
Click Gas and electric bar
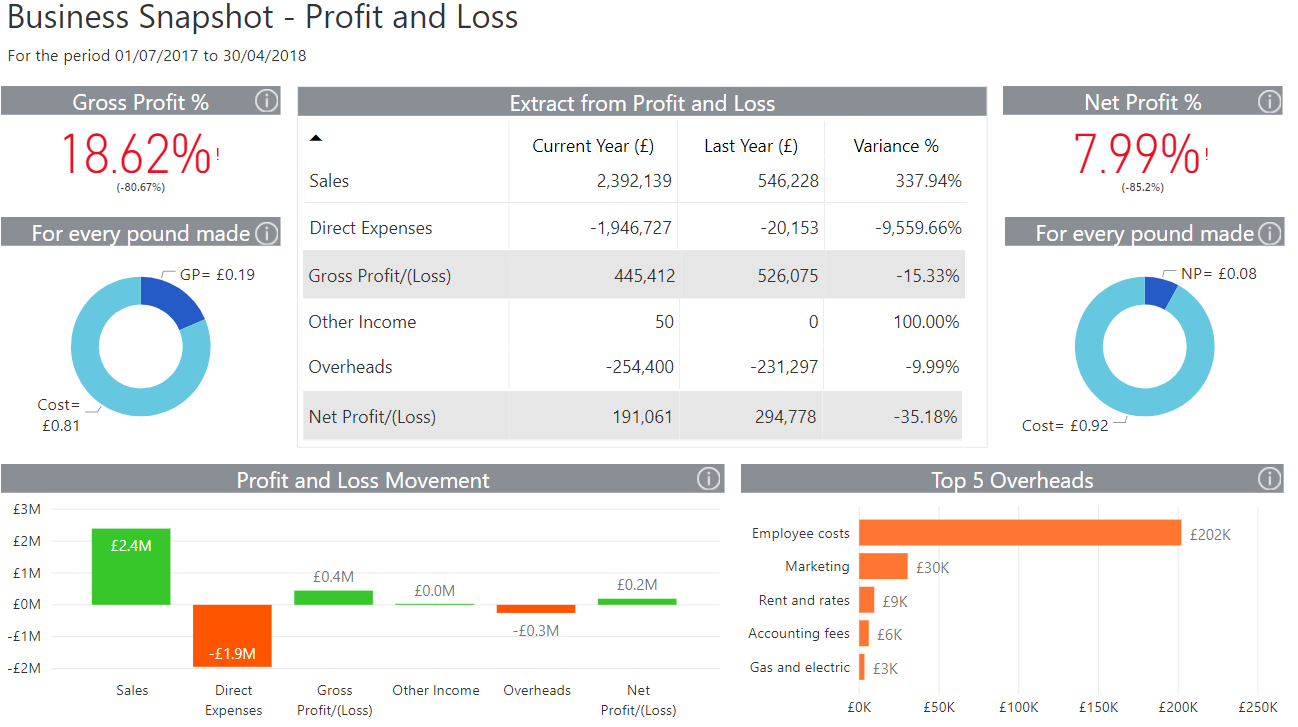[862, 667]
